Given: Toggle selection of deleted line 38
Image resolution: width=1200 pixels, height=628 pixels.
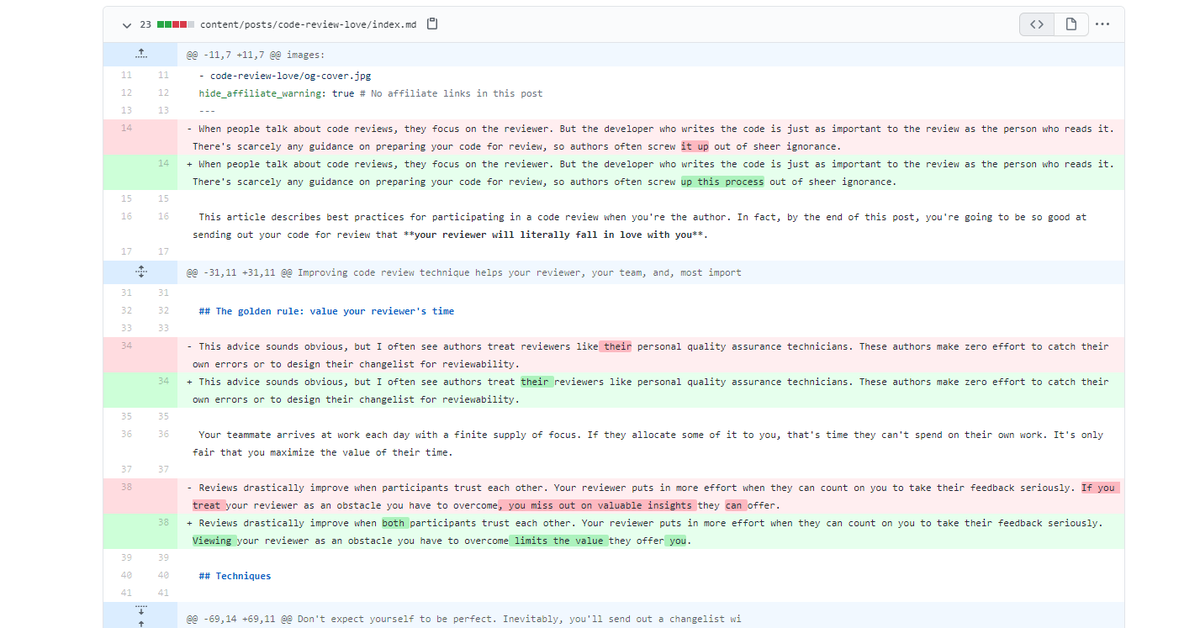Looking at the screenshot, I should (x=126, y=488).
